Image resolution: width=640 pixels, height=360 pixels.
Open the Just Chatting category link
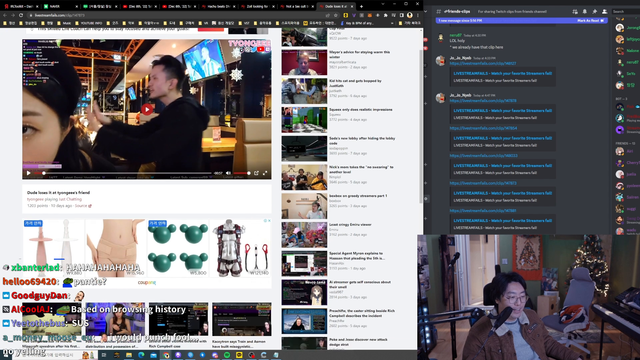click(x=70, y=199)
